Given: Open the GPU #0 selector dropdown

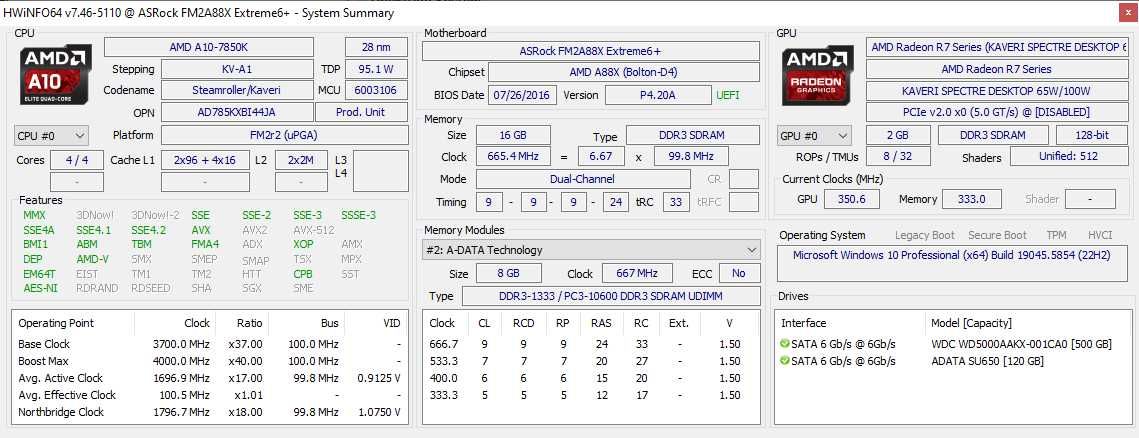Looking at the screenshot, I should tap(814, 136).
